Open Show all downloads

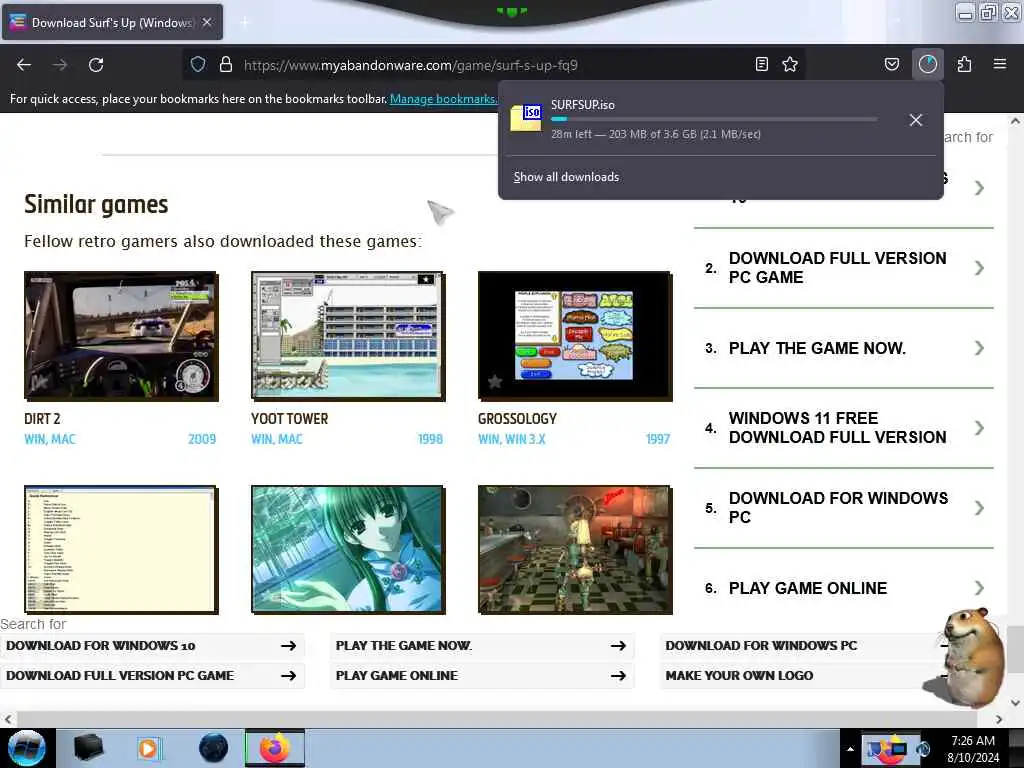point(566,177)
